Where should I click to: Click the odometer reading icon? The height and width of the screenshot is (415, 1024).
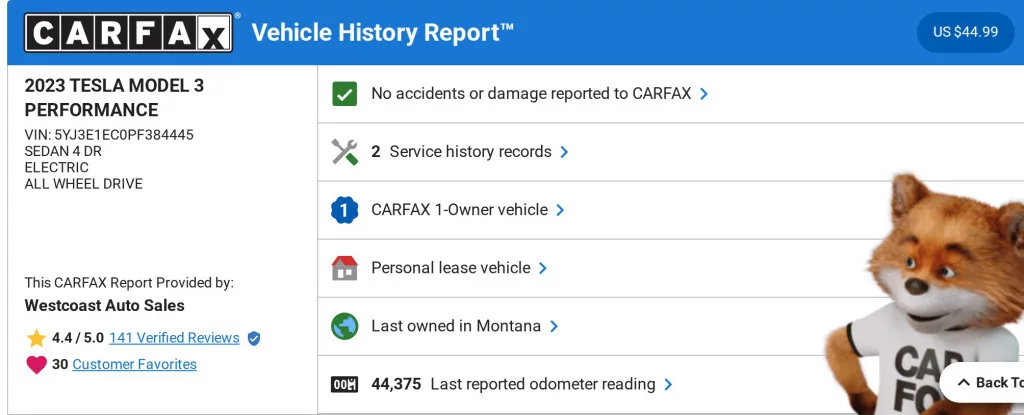click(344, 384)
